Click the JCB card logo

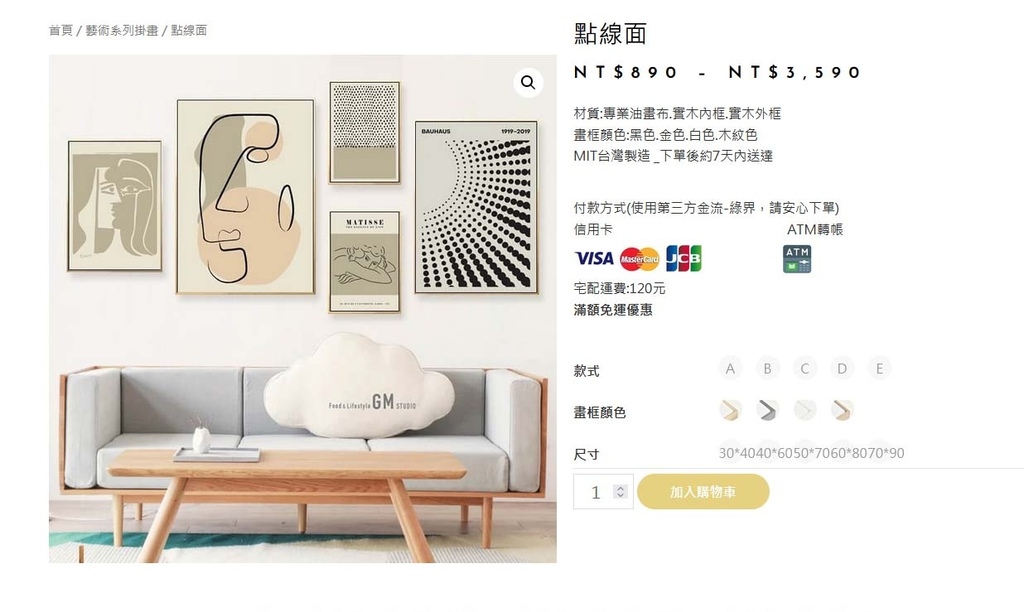684,259
